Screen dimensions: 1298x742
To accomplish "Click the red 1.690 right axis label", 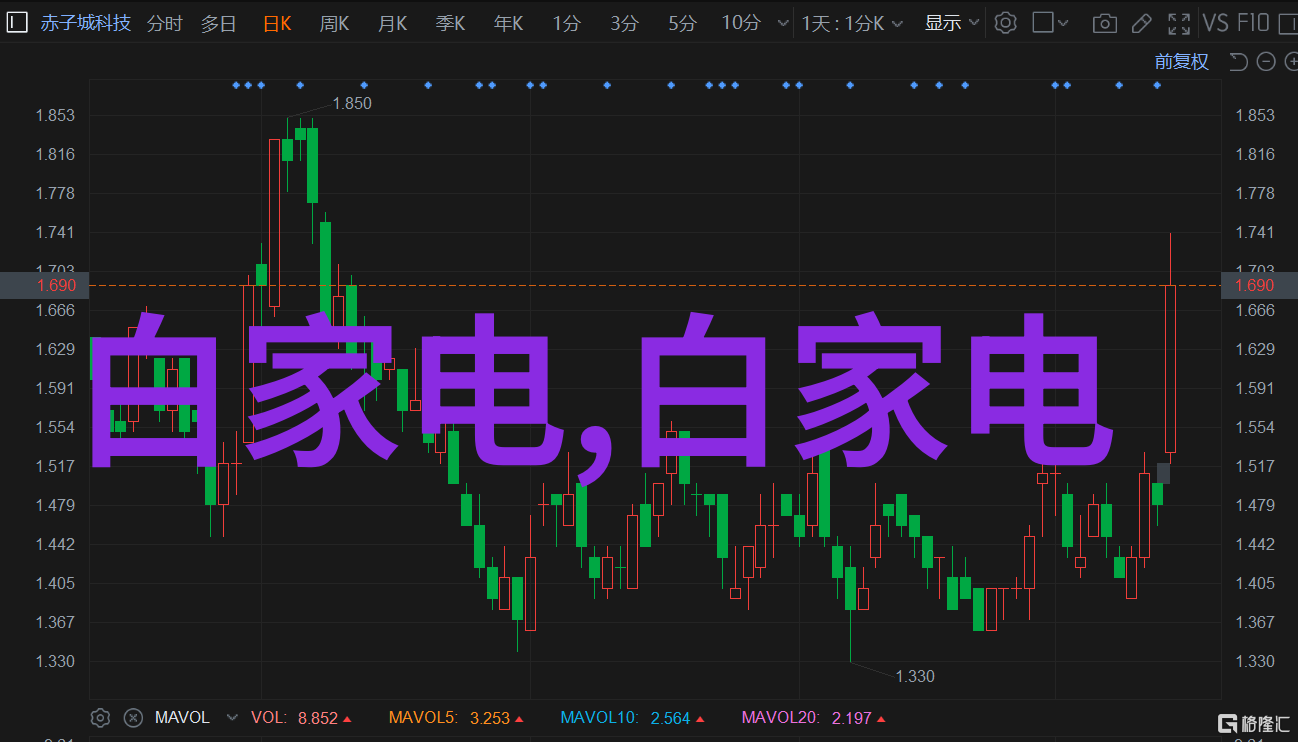I will coord(1255,286).
